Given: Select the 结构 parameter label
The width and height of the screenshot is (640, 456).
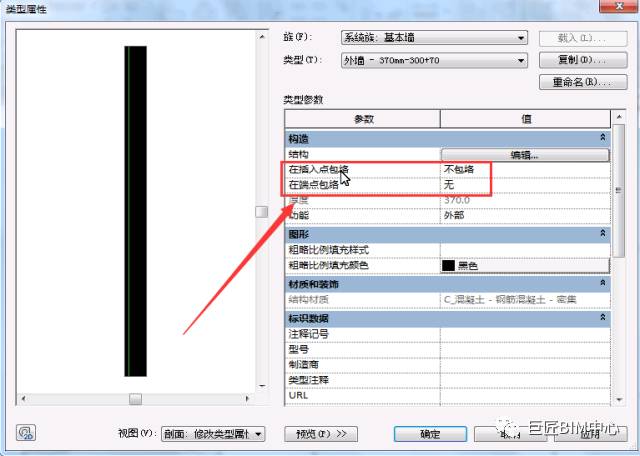Looking at the screenshot, I should [x=299, y=154].
